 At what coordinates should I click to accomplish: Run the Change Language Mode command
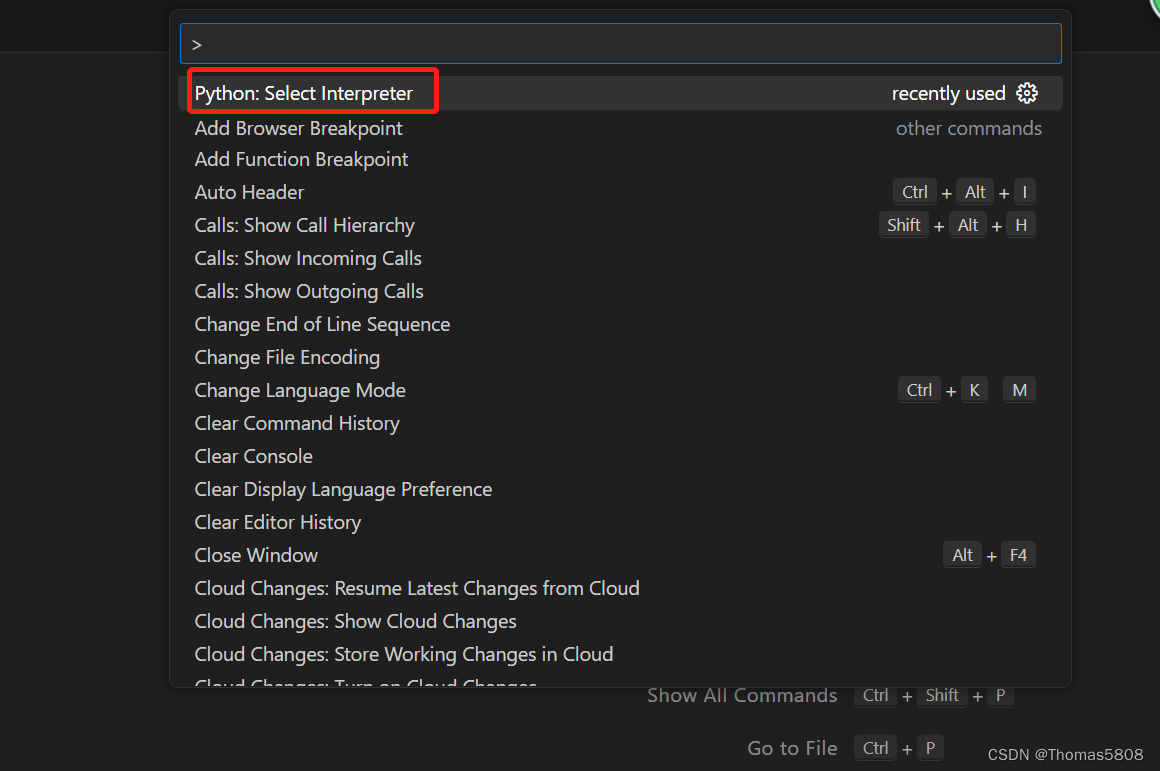coord(300,390)
